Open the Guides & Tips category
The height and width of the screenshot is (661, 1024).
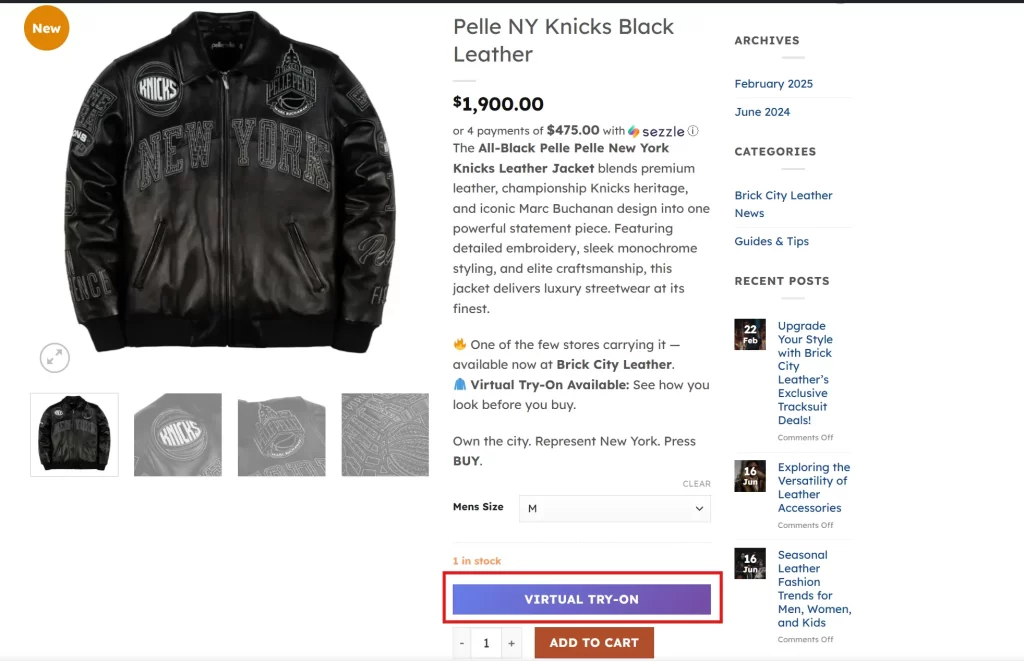(771, 241)
